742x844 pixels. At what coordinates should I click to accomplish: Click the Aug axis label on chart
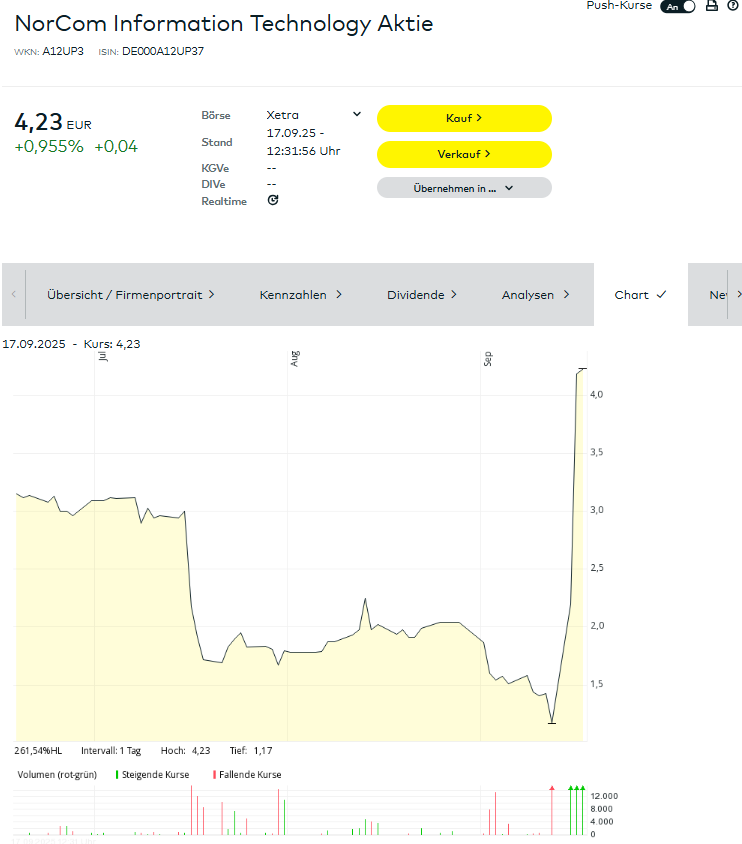(295, 359)
